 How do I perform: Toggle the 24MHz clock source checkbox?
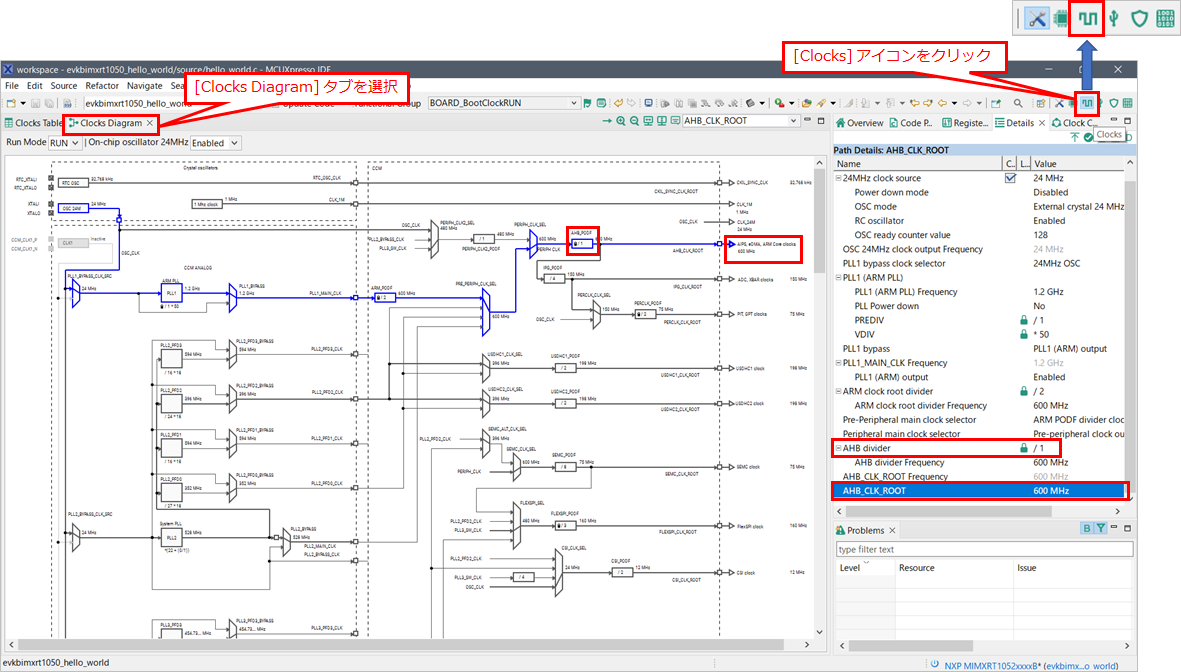(1010, 179)
